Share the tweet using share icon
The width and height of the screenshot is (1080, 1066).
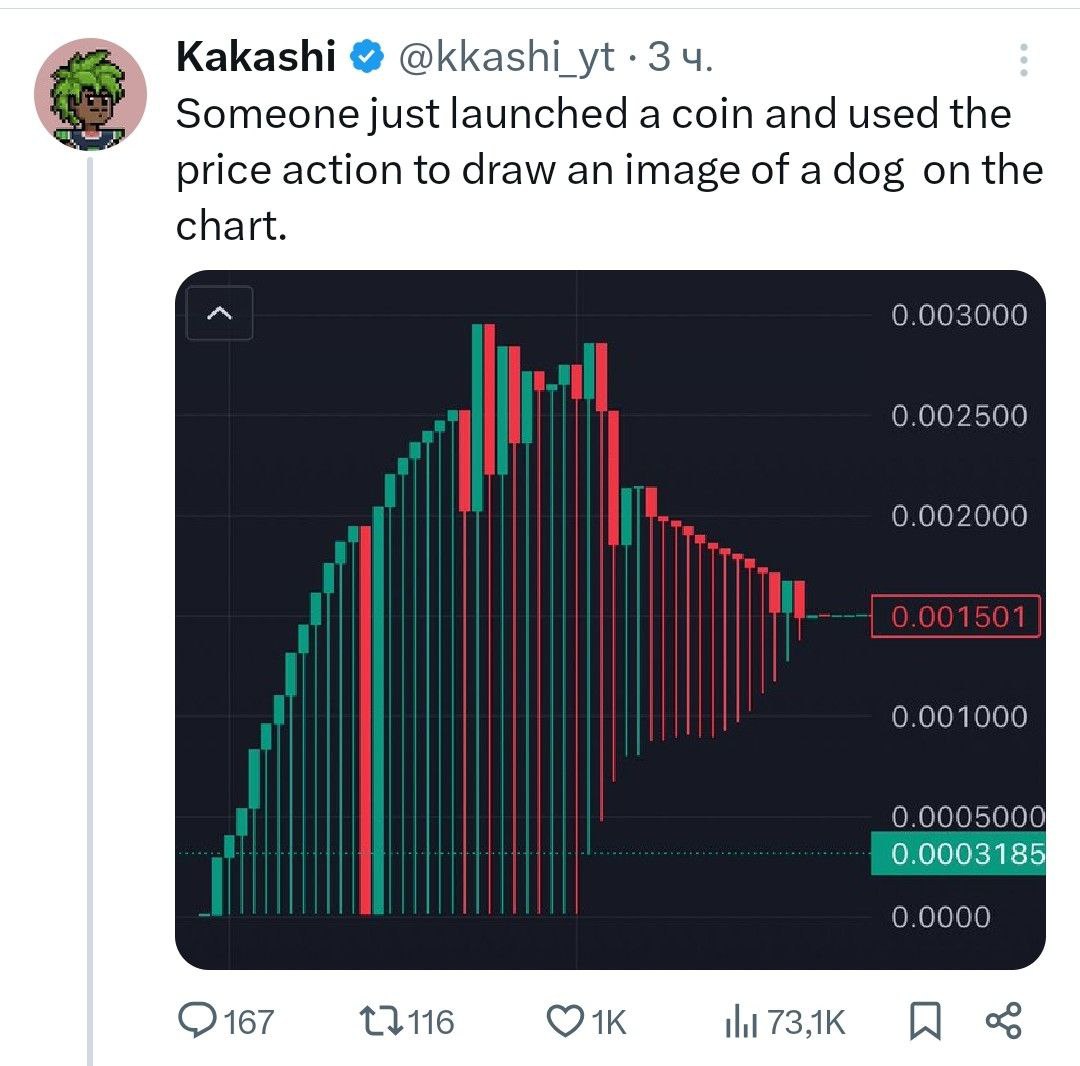(x=1004, y=1021)
